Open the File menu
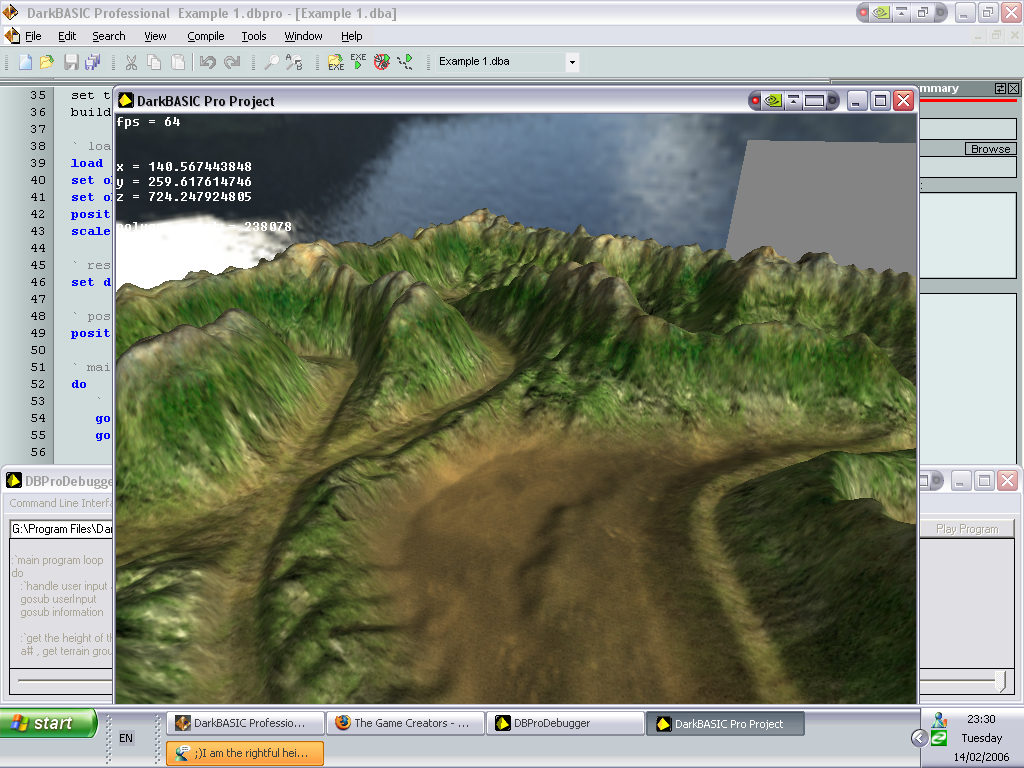Image resolution: width=1024 pixels, height=768 pixels. [x=33, y=36]
